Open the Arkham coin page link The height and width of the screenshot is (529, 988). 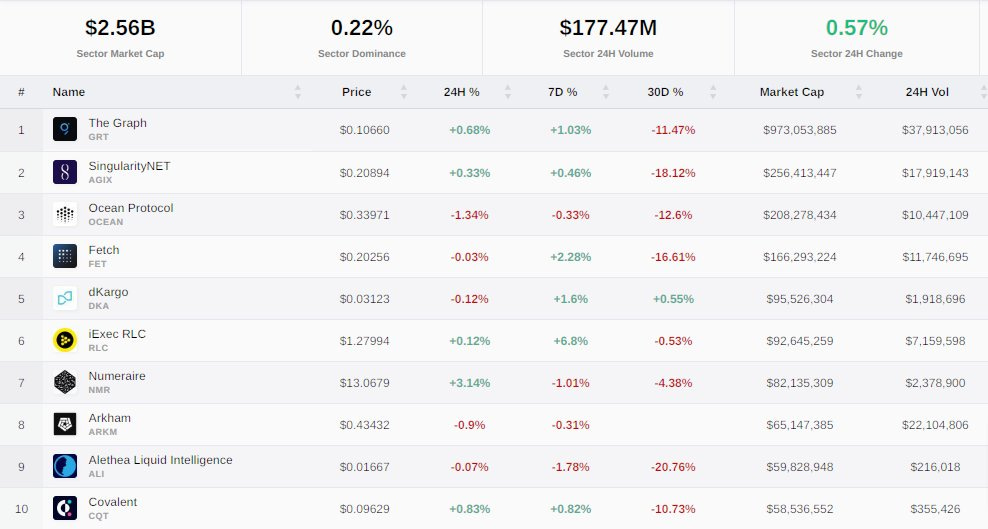coord(110,418)
